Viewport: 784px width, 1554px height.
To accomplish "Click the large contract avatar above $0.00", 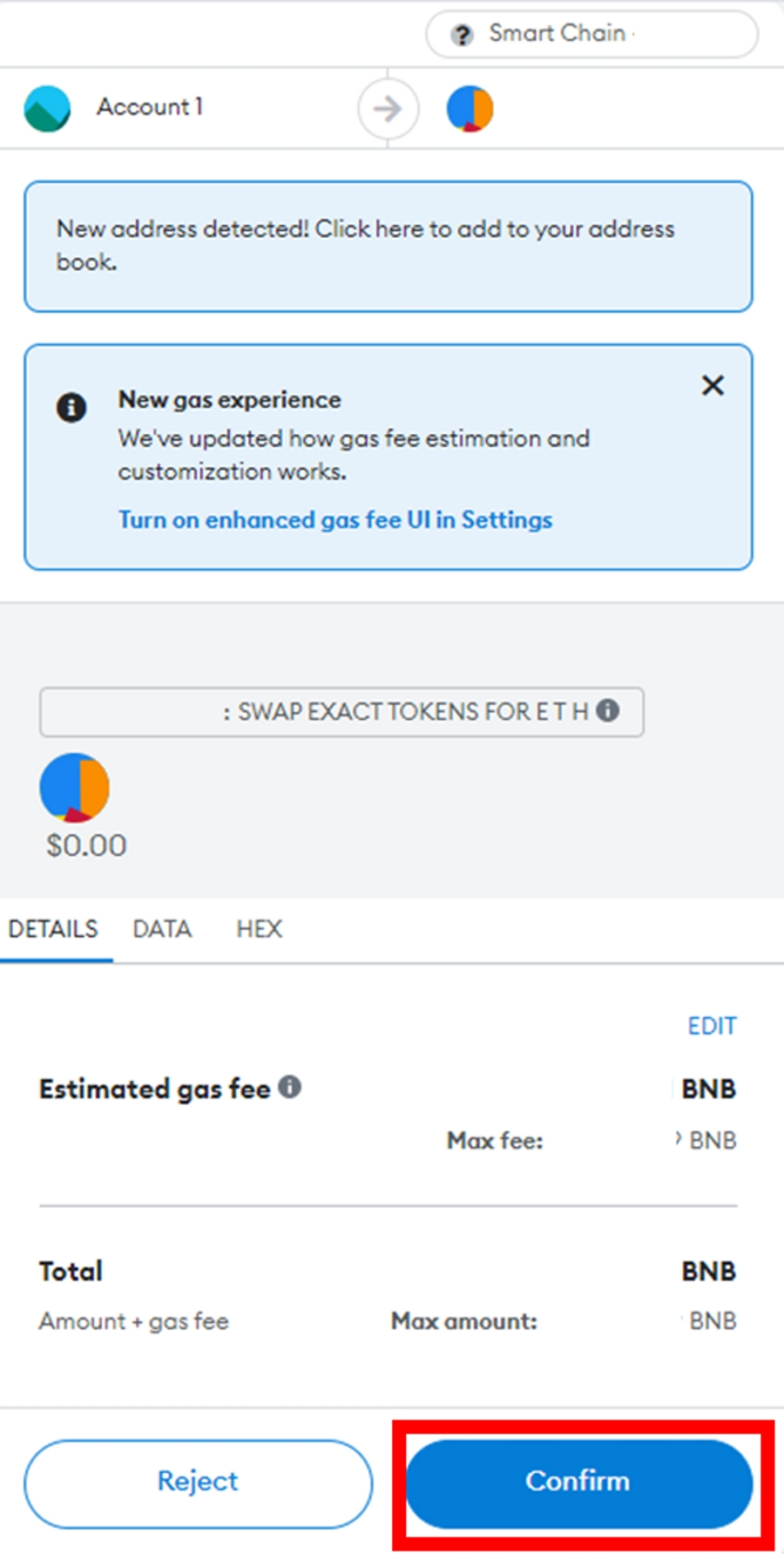I will pyautogui.click(x=75, y=788).
